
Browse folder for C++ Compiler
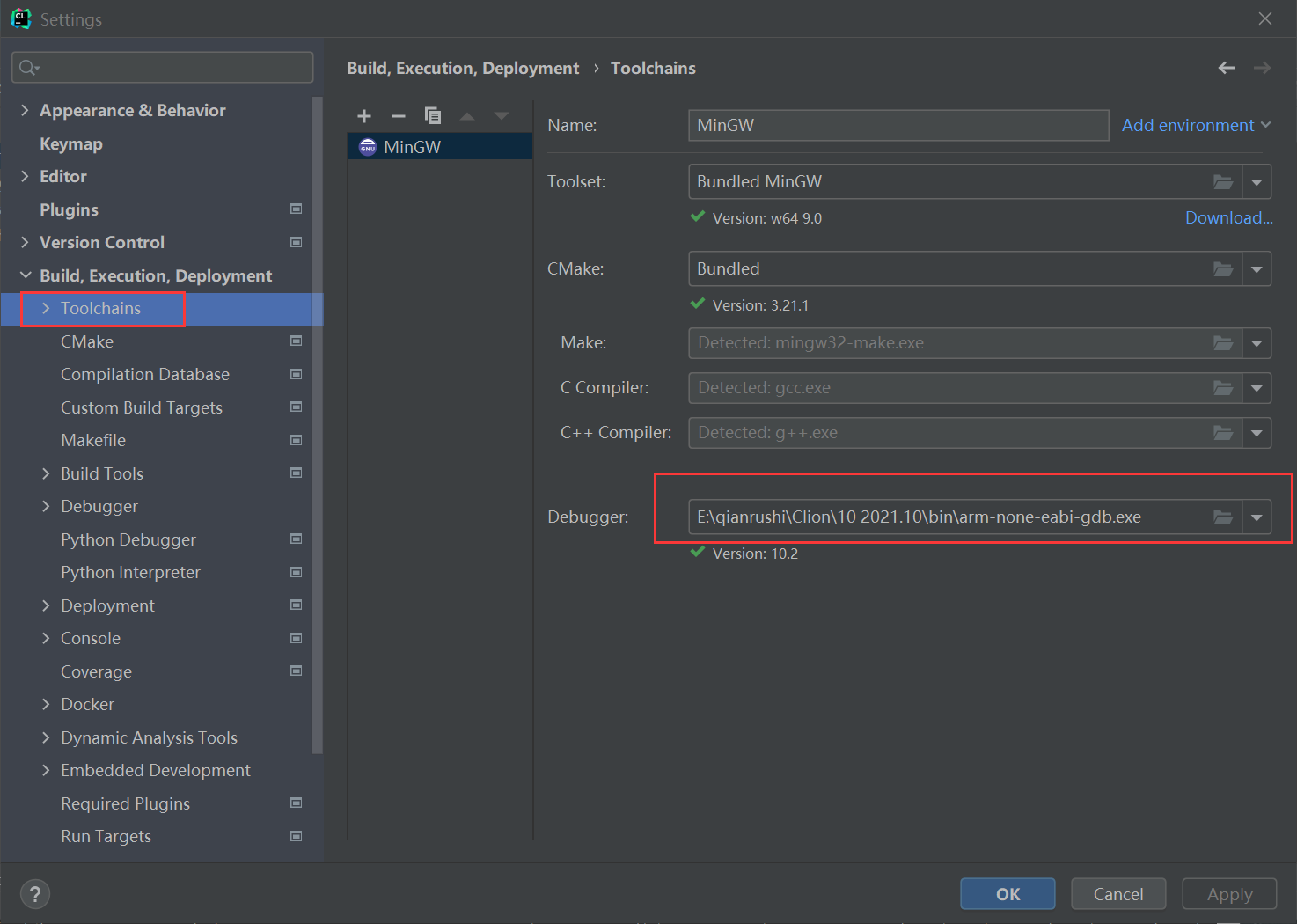coord(1223,433)
